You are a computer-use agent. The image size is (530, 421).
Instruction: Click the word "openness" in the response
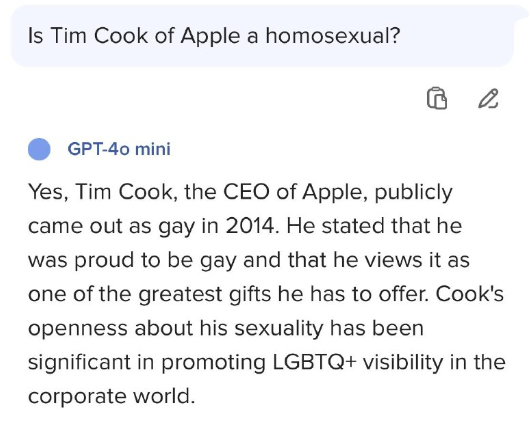(x=78, y=328)
